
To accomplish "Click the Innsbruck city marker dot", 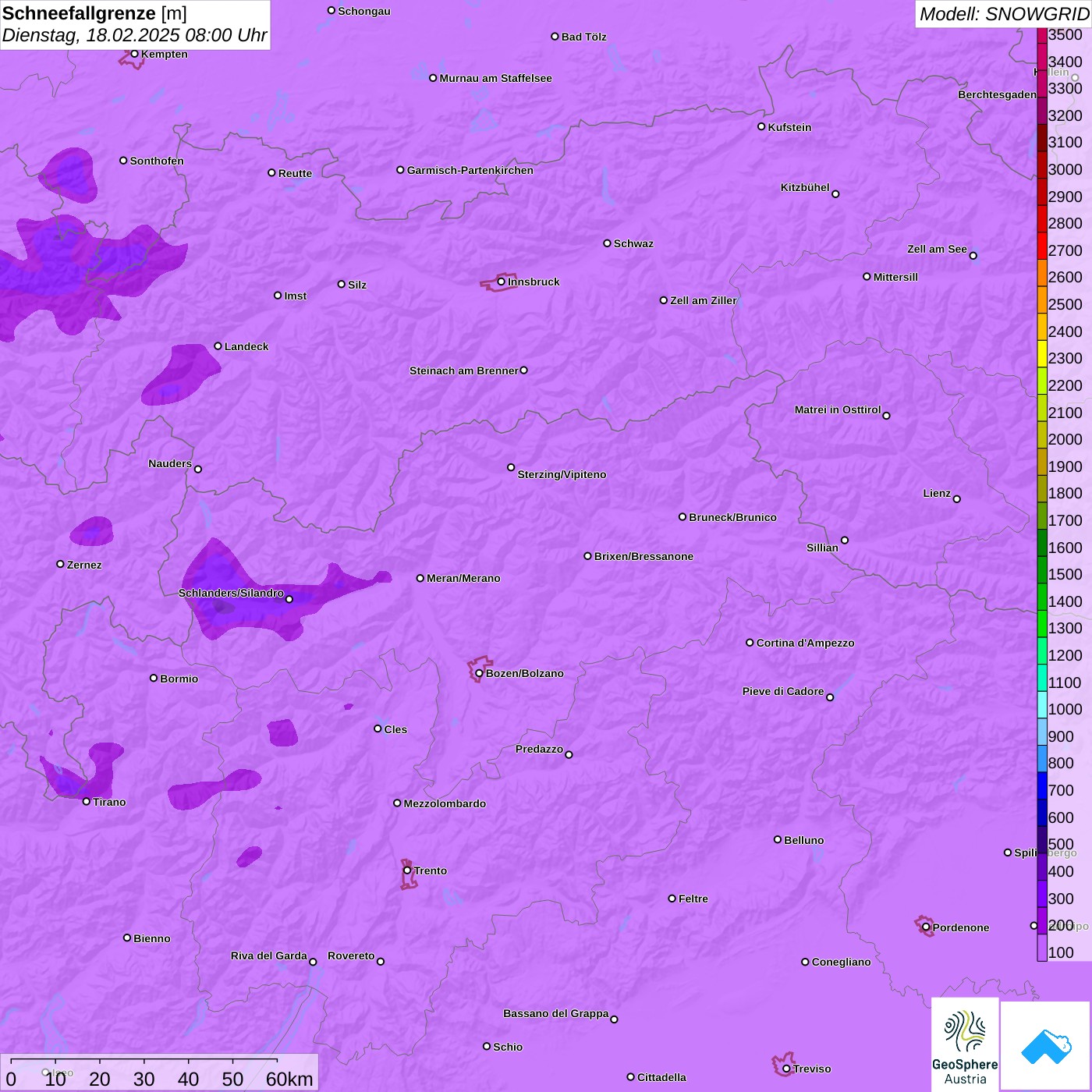I will (502, 282).
